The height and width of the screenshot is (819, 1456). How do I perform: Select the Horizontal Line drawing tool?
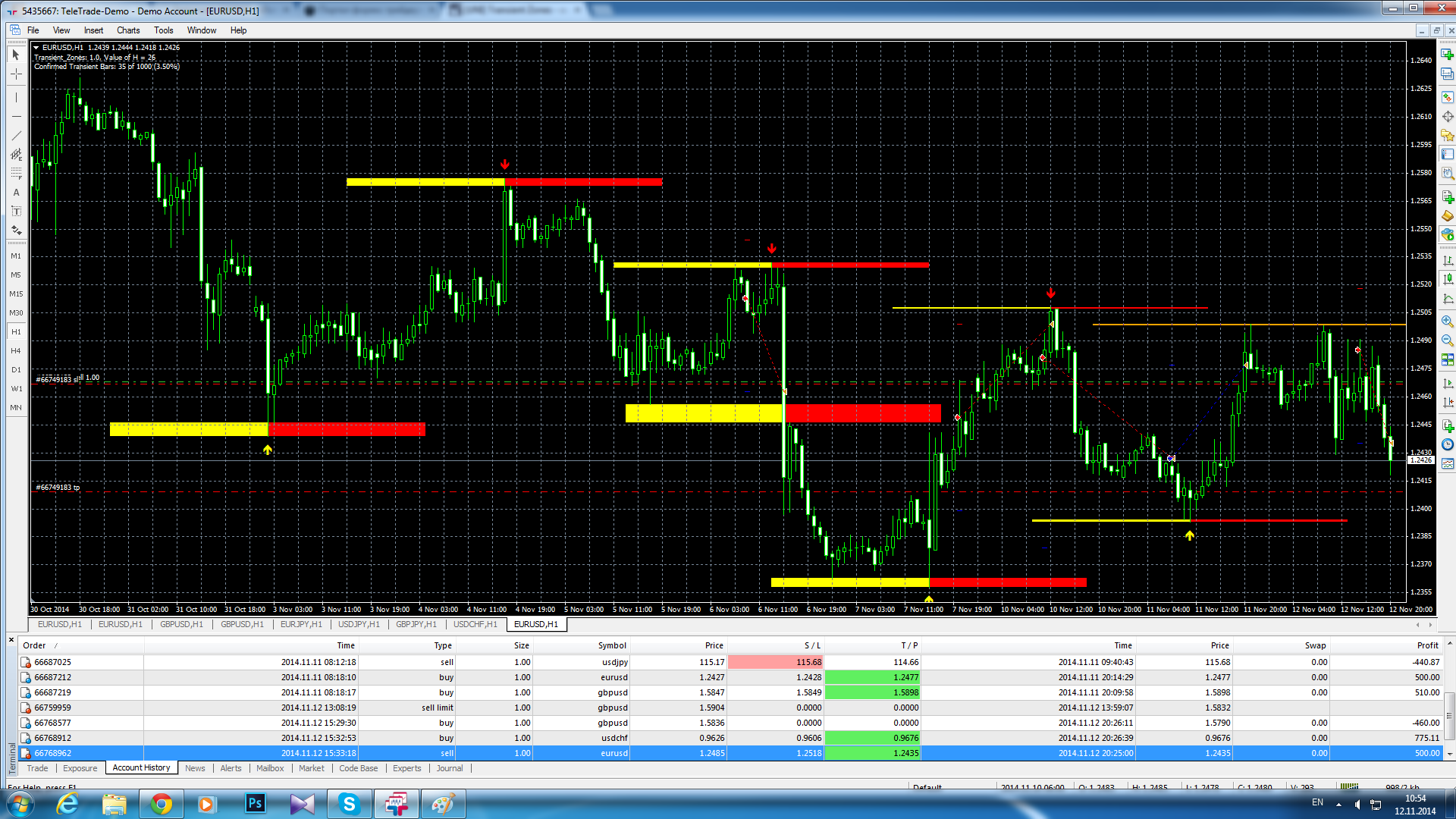[16, 116]
